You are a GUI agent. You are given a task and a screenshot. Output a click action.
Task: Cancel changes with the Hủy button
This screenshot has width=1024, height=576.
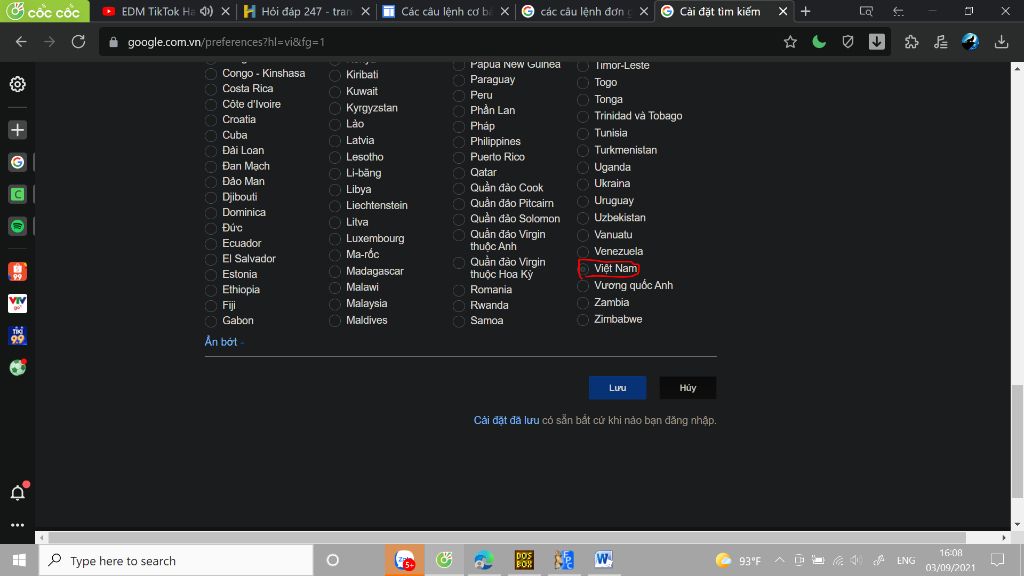[688, 388]
